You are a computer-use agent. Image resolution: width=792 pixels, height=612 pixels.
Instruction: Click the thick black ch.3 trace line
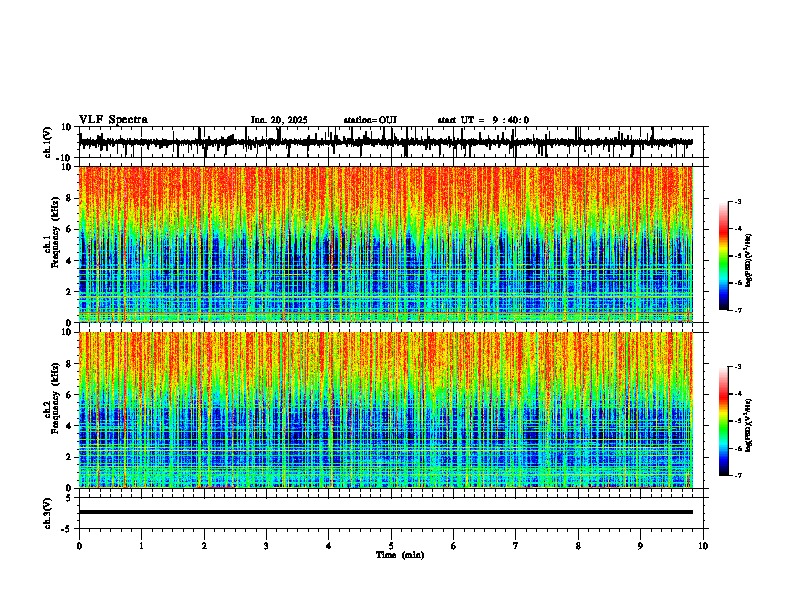tap(386, 512)
